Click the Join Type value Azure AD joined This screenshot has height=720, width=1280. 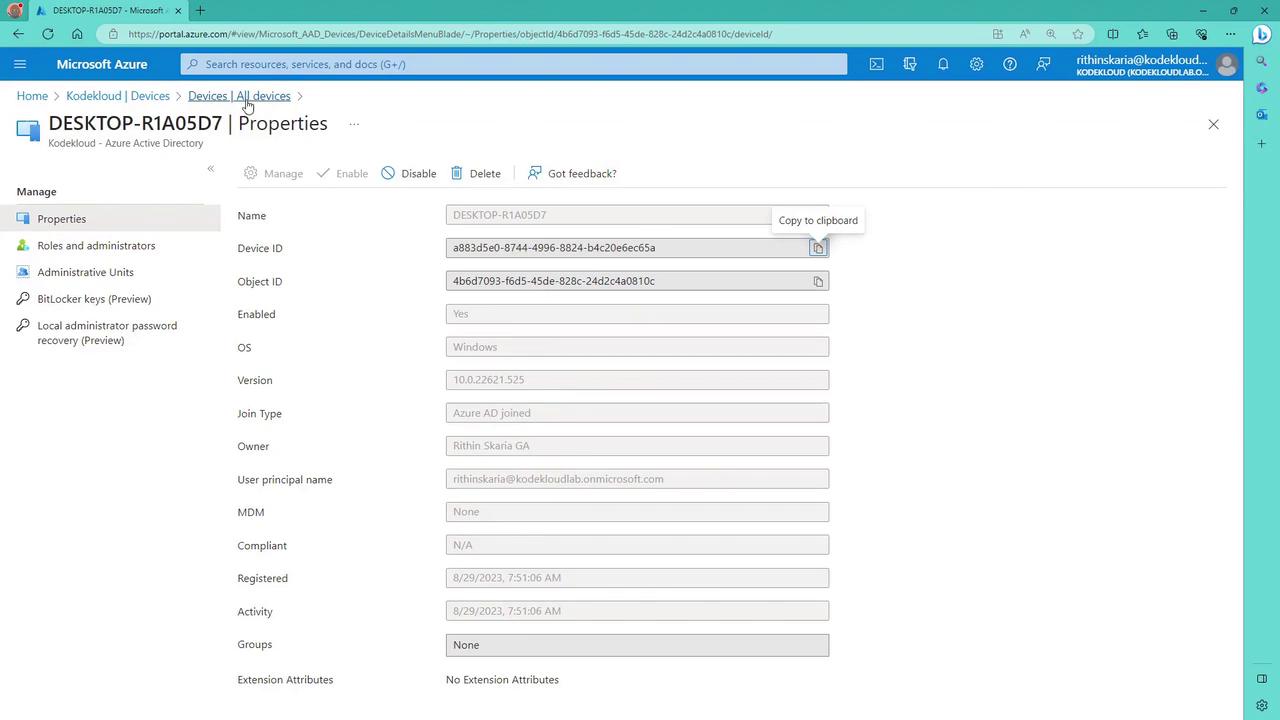pos(637,413)
